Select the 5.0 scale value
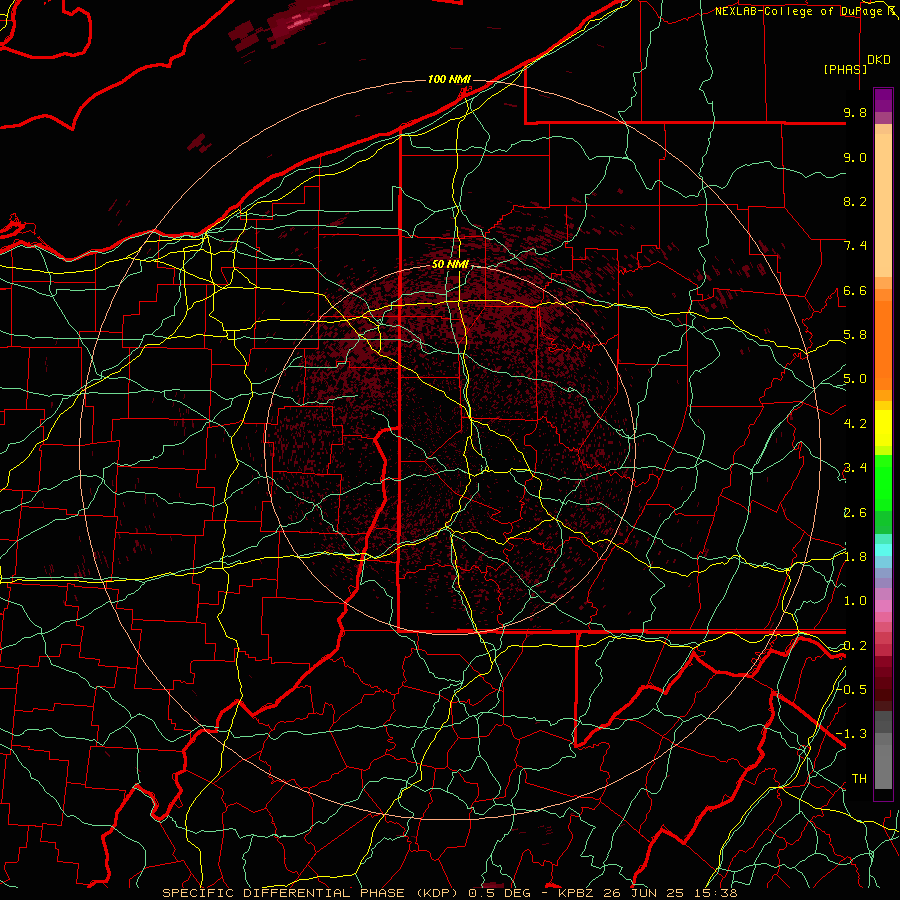The height and width of the screenshot is (900, 900). [x=855, y=379]
